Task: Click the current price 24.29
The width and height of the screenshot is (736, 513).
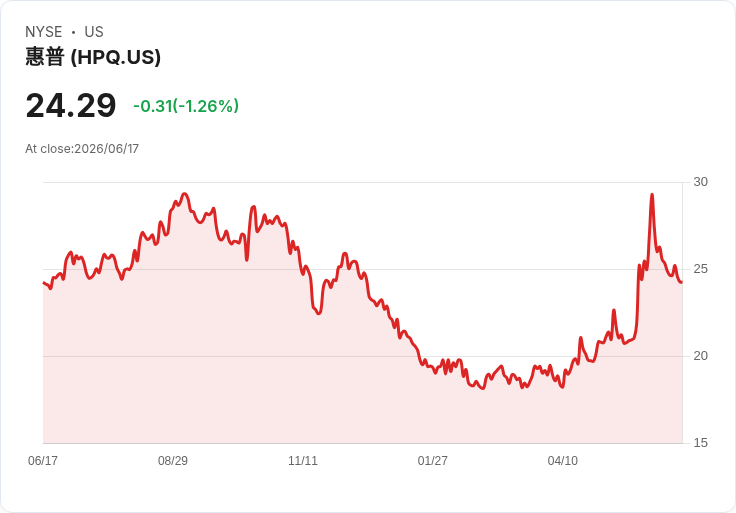Action: (x=71, y=105)
